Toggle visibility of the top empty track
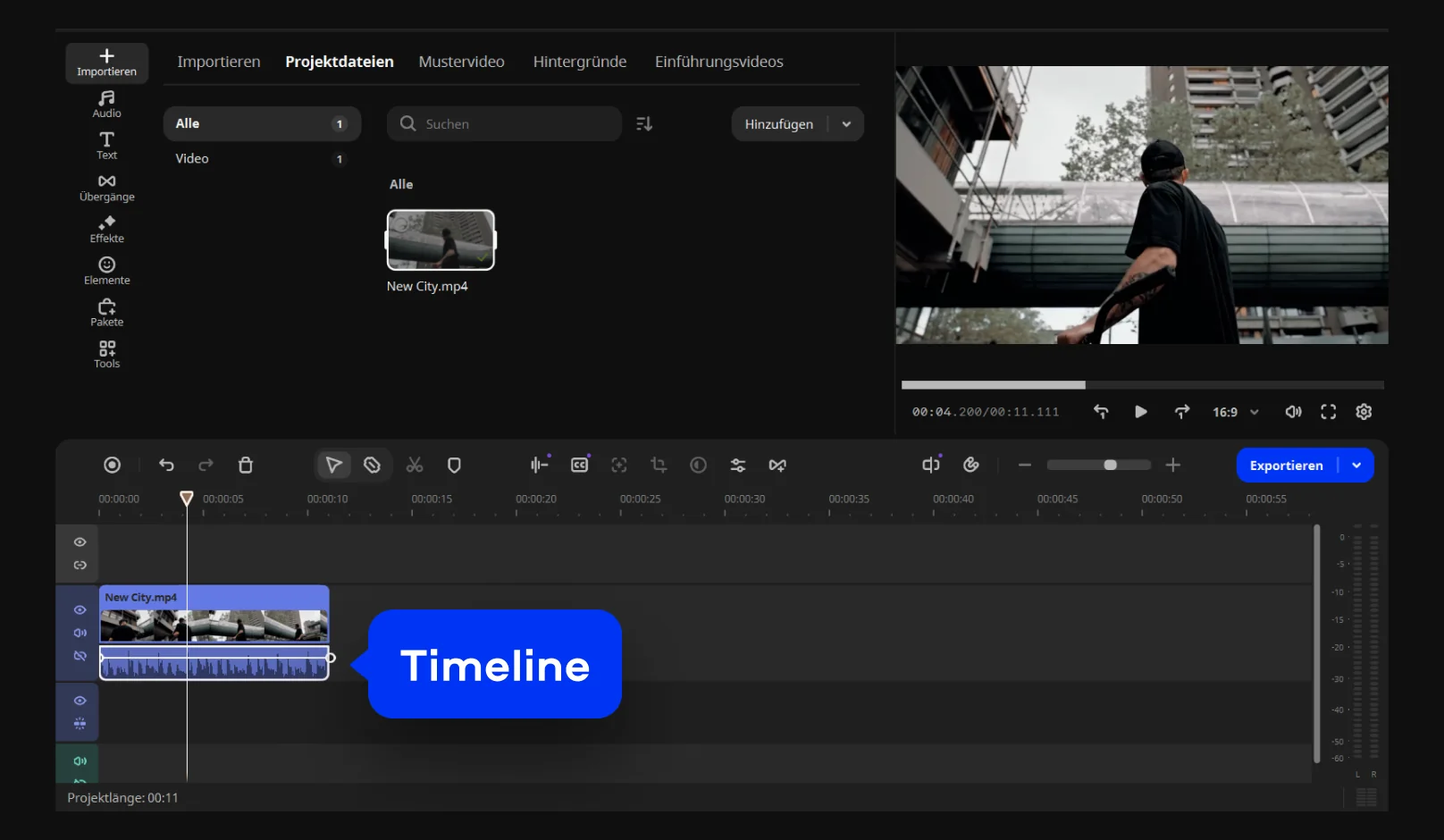The height and width of the screenshot is (840, 1444). 80,542
